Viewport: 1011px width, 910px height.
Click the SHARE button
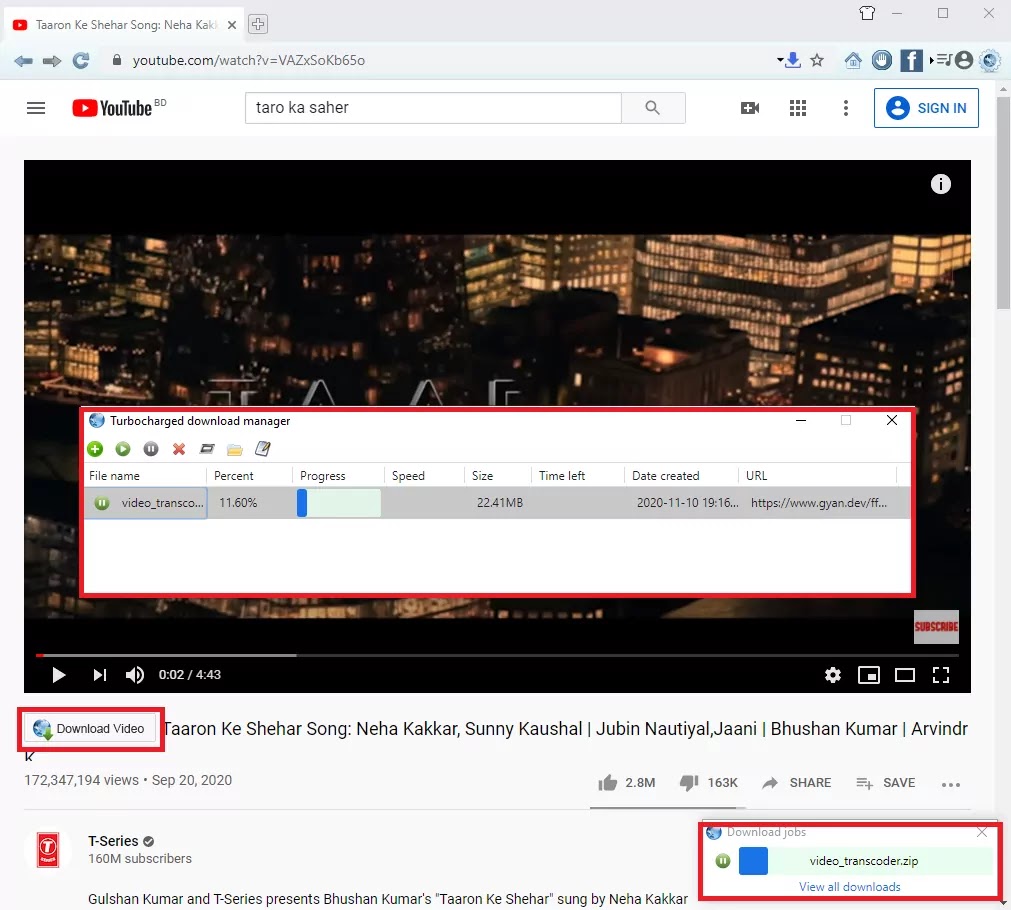click(x=797, y=783)
